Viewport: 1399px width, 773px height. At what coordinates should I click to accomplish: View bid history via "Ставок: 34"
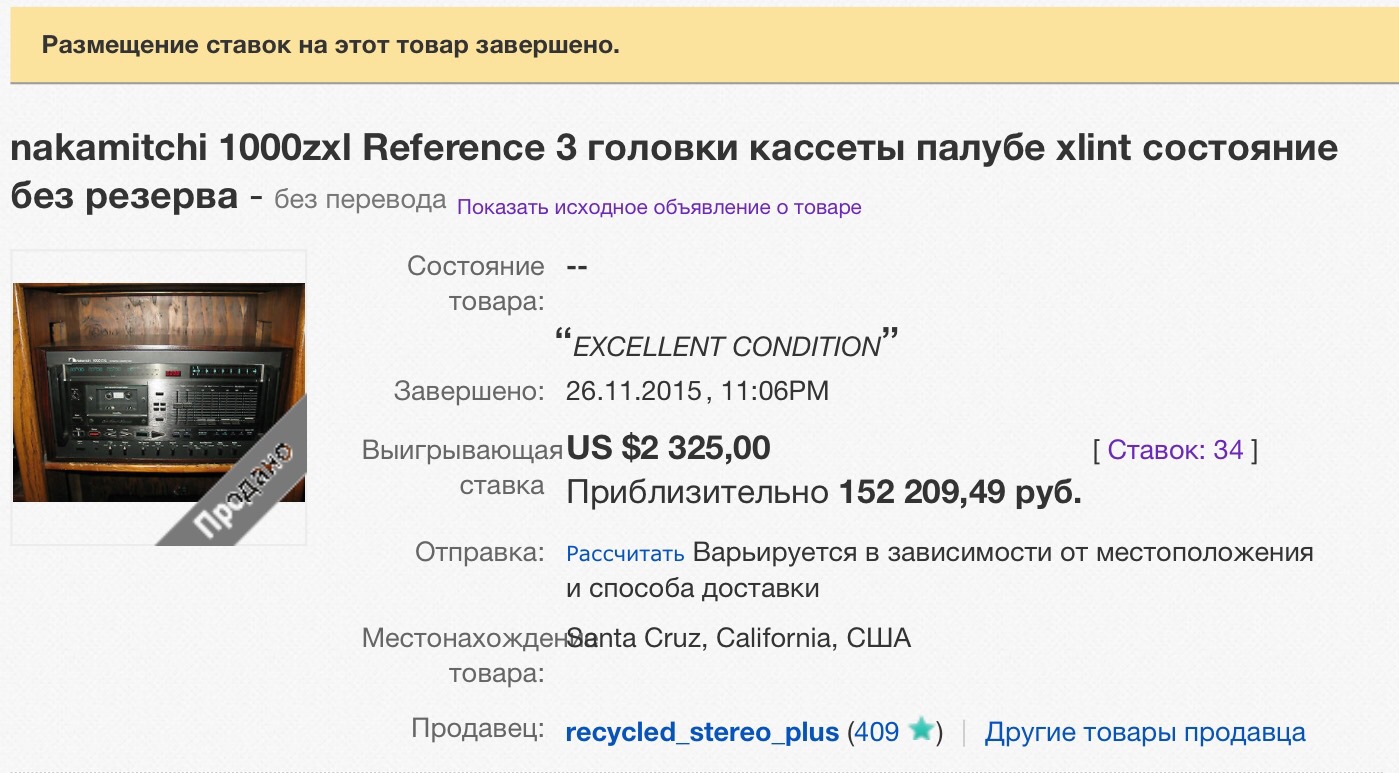(1176, 450)
